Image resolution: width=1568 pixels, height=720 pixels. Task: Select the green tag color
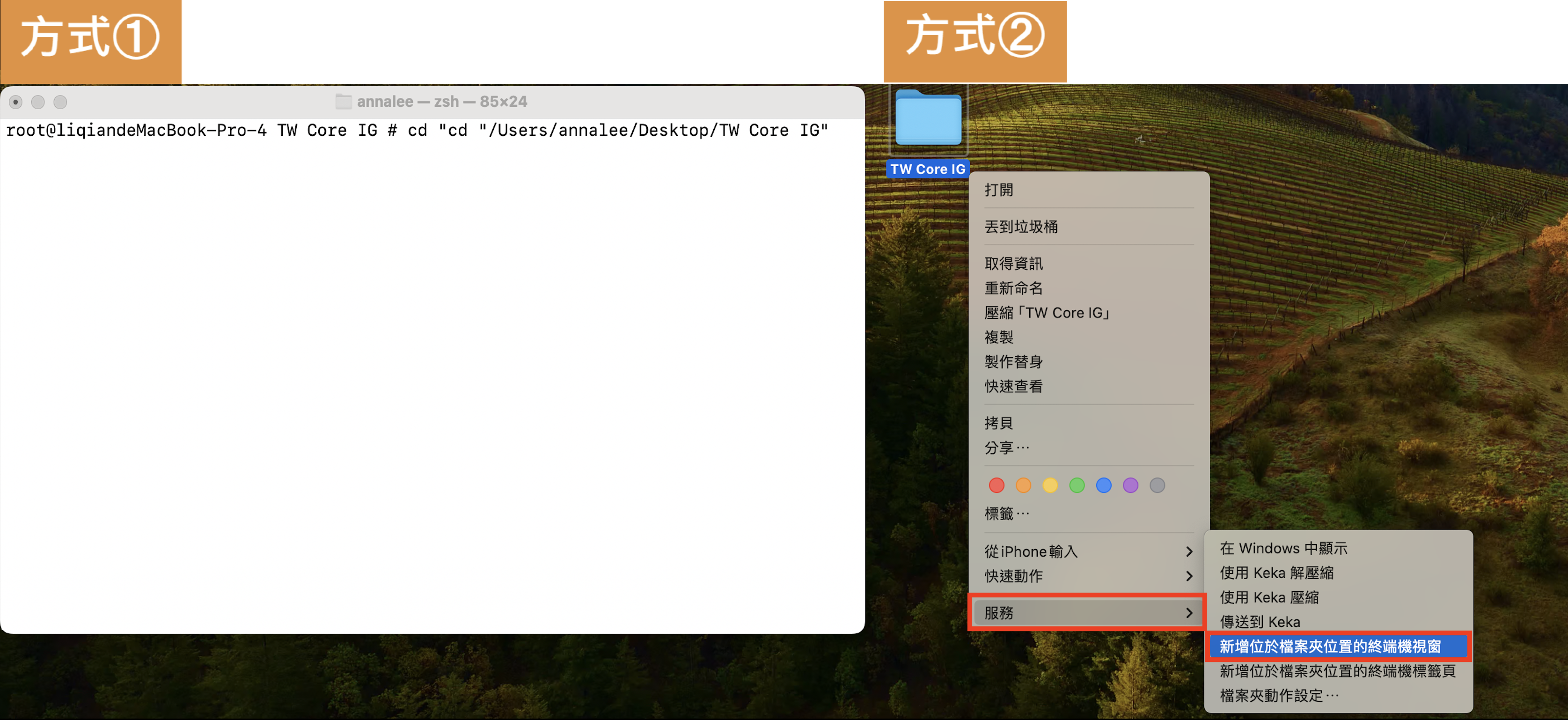(1077, 485)
